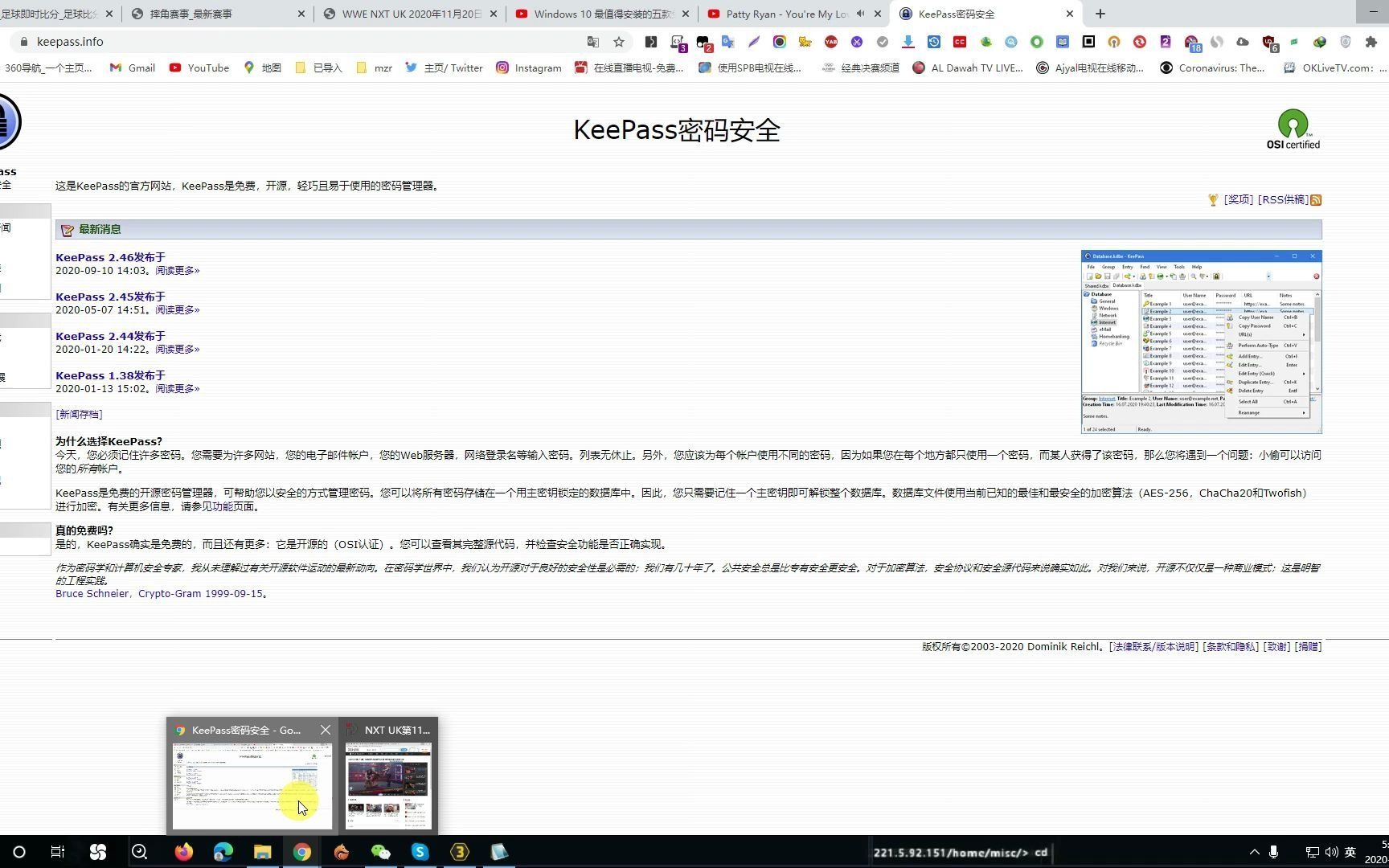Image resolution: width=1389 pixels, height=868 pixels.
Task: Click the microphone icon in the system tray
Action: coord(1273,852)
